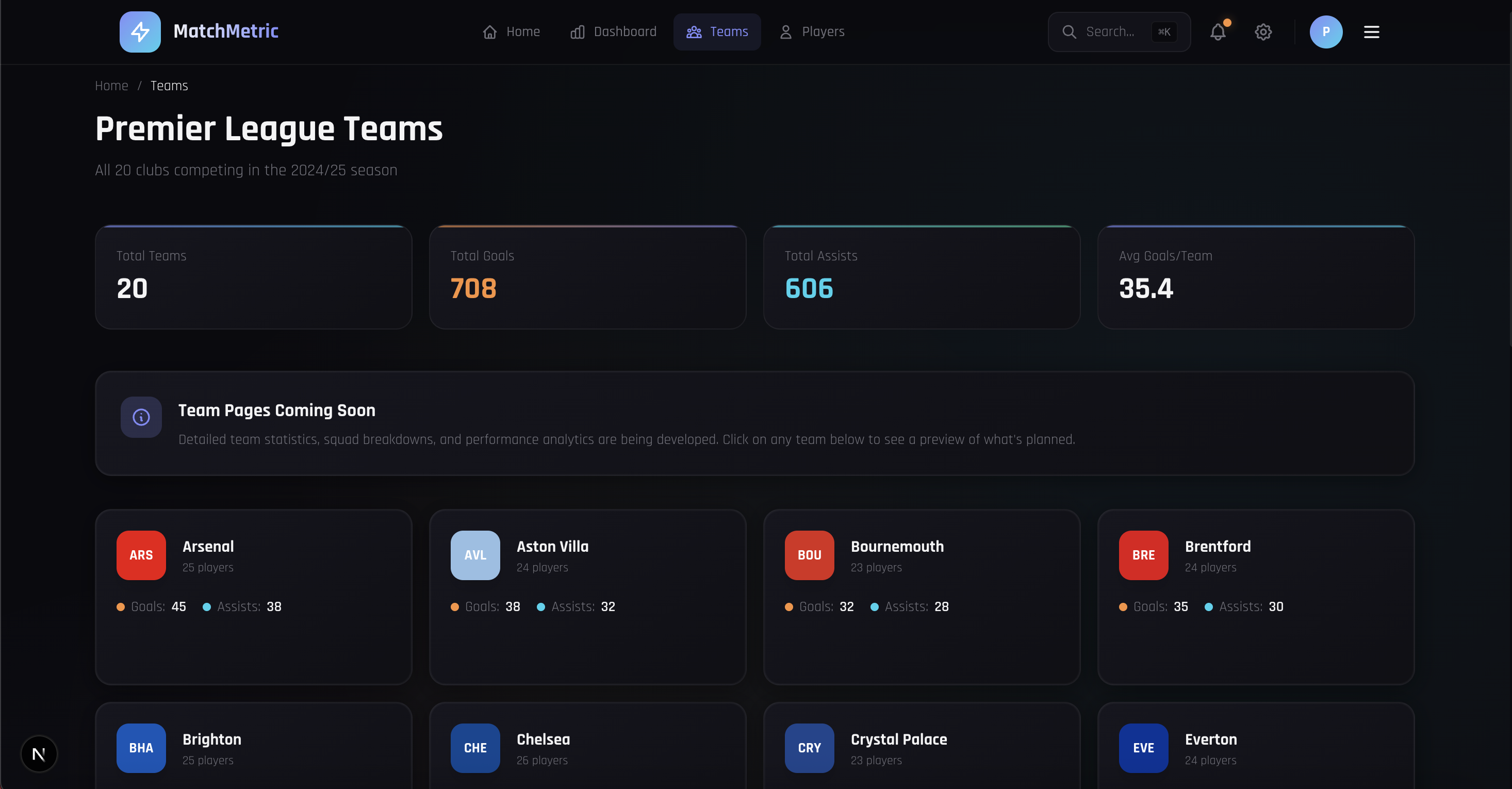Select the Bournemouth BOU badge icon
Screen dimensions: 1512x789
[809, 555]
